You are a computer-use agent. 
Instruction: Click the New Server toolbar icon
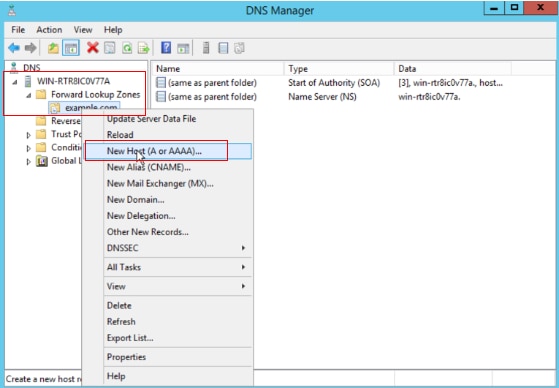tap(206, 48)
